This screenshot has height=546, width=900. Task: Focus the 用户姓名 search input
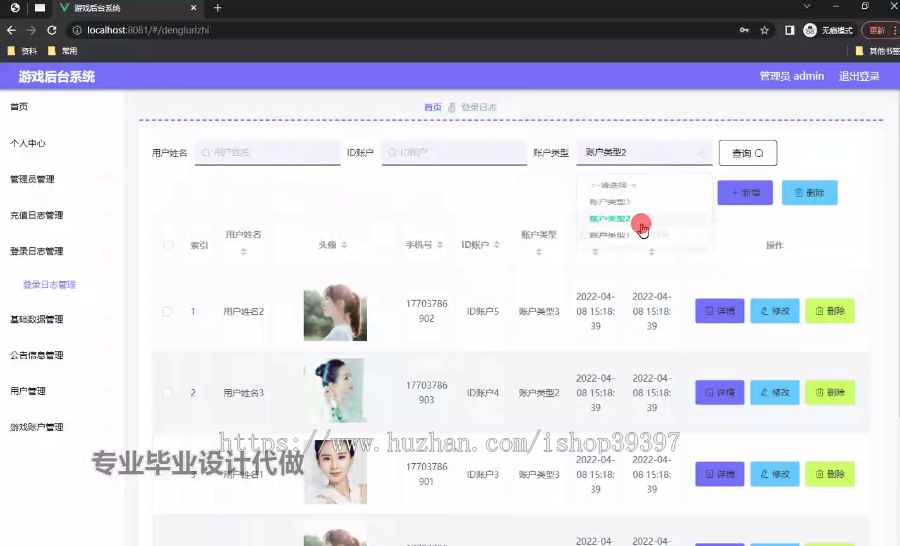[267, 153]
